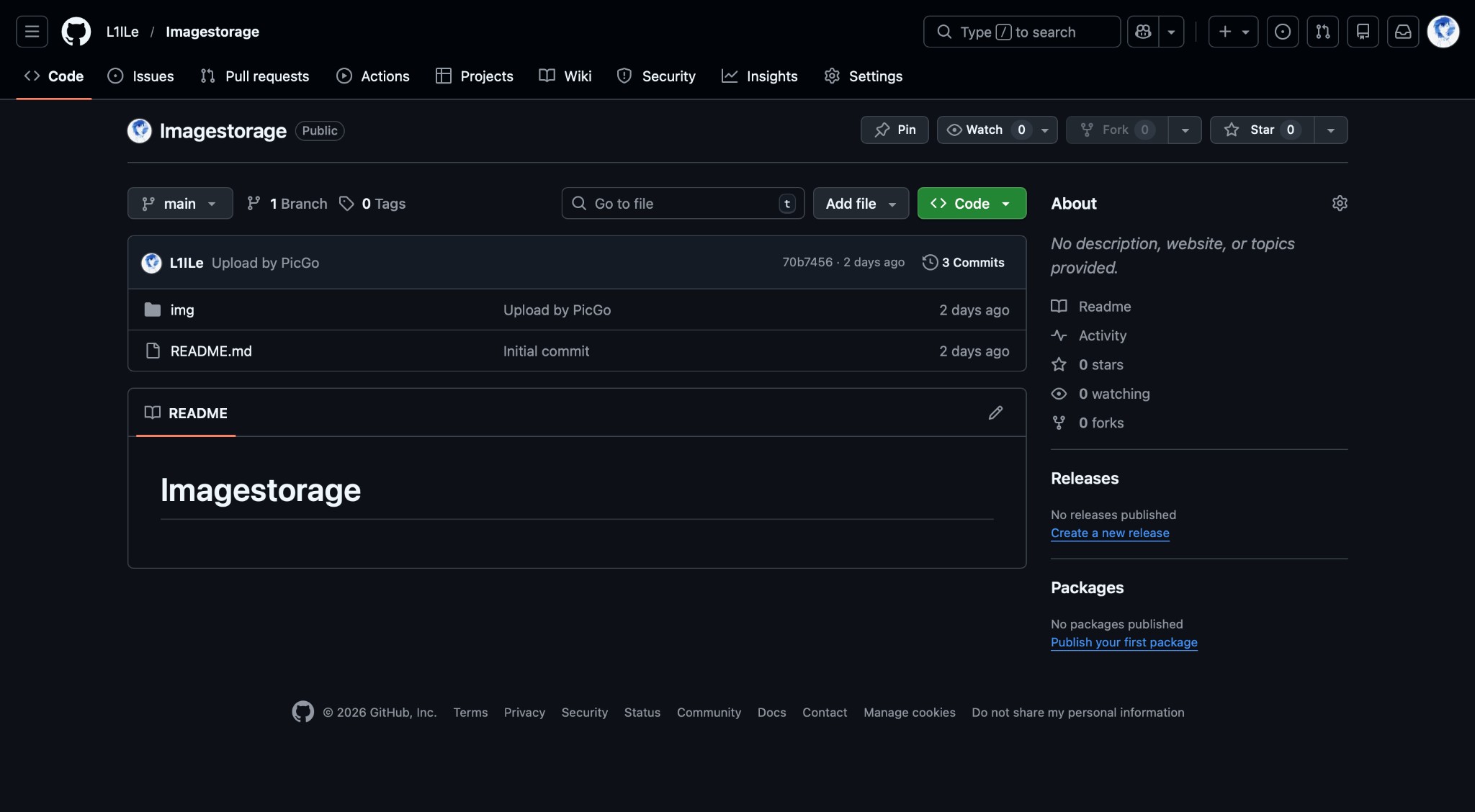Open the Add file dropdown

[860, 203]
